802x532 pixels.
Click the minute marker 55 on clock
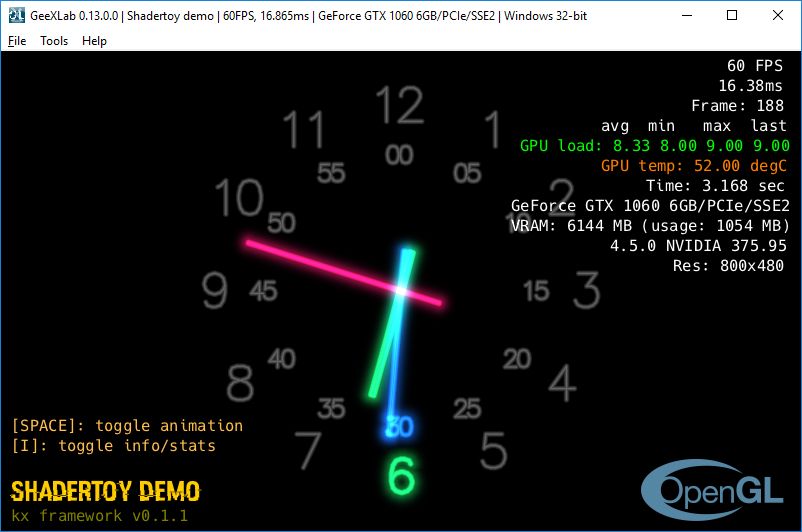coord(331,173)
